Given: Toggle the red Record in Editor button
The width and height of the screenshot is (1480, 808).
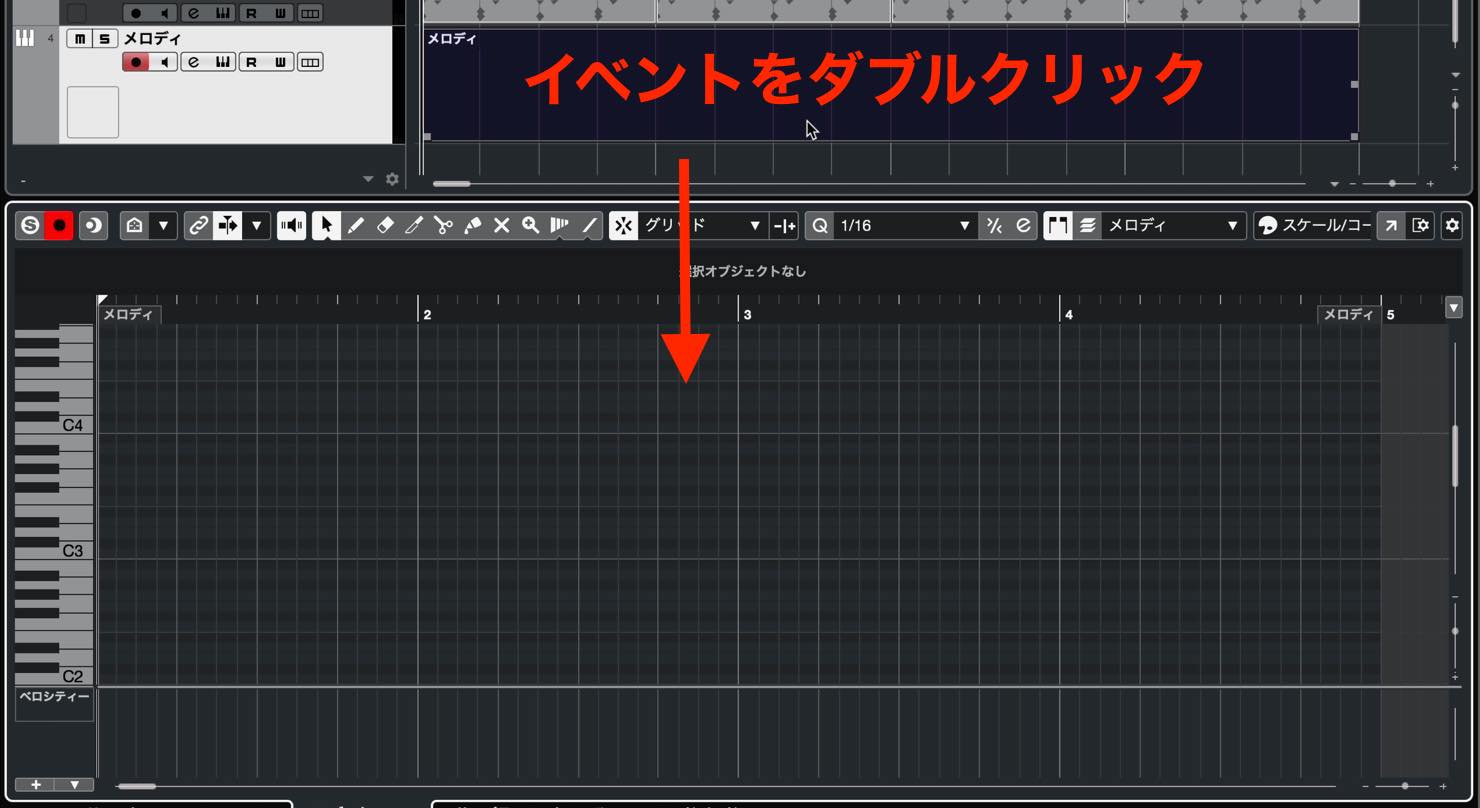Looking at the screenshot, I should coord(59,226).
